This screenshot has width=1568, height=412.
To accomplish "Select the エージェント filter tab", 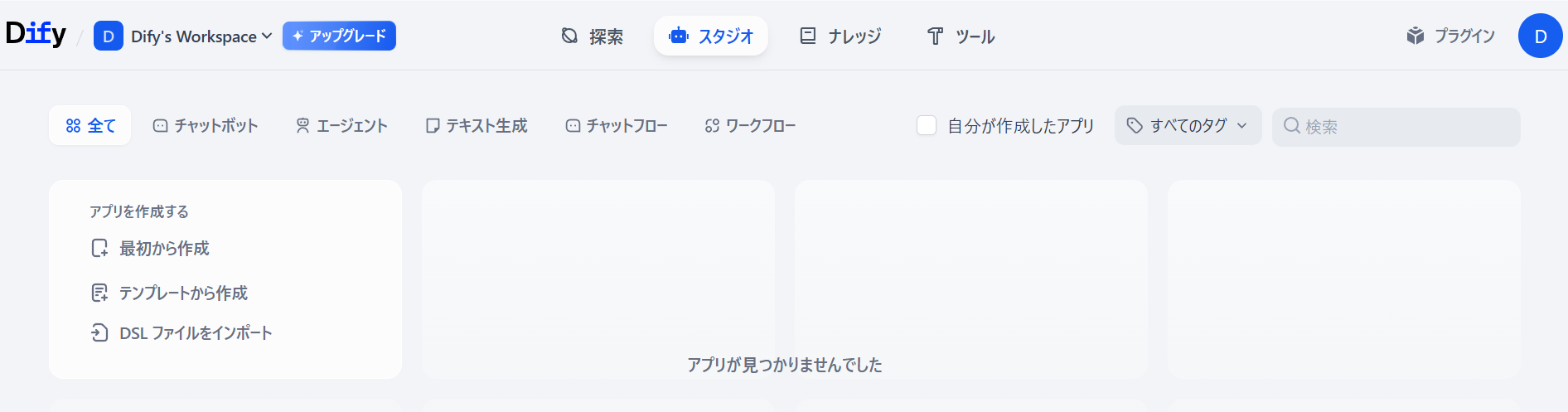I will (341, 125).
